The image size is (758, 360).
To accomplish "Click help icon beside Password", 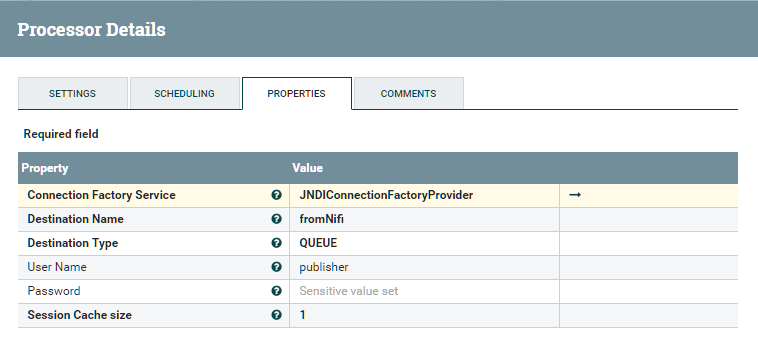I will click(x=277, y=291).
